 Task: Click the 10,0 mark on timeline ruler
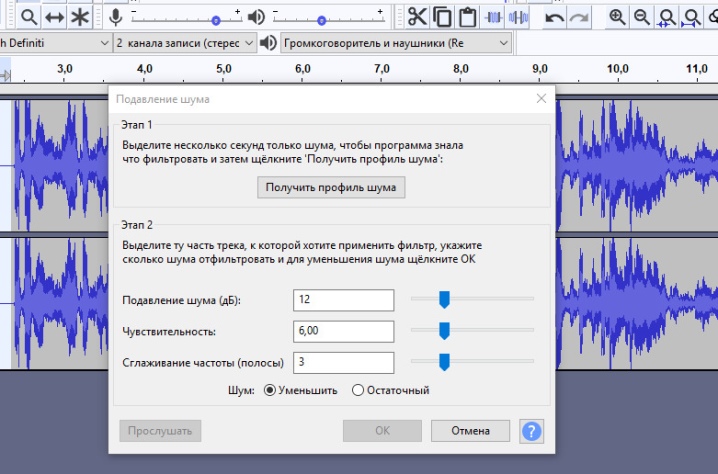click(617, 69)
